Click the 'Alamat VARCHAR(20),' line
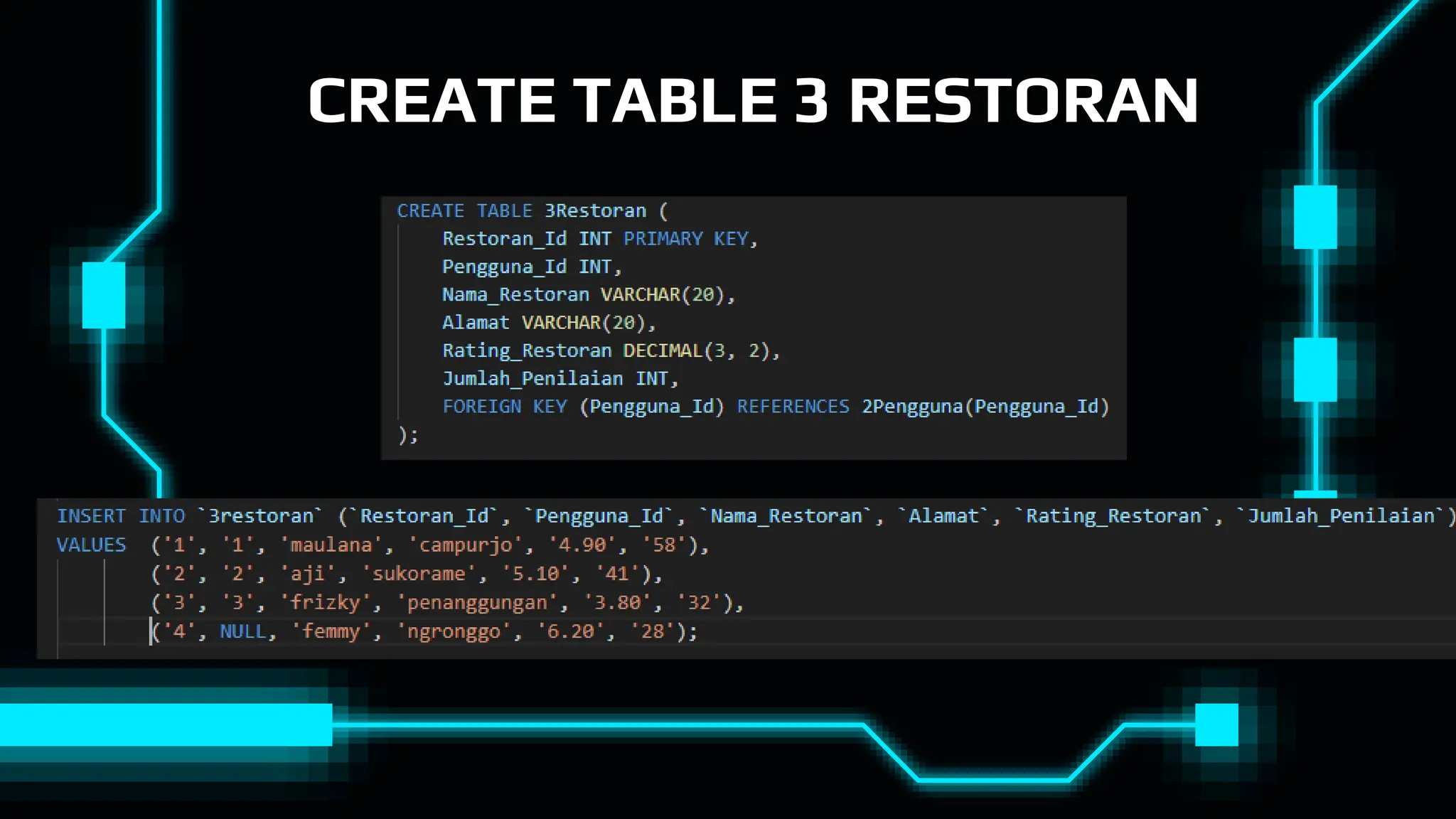The image size is (1456, 819). [548, 323]
